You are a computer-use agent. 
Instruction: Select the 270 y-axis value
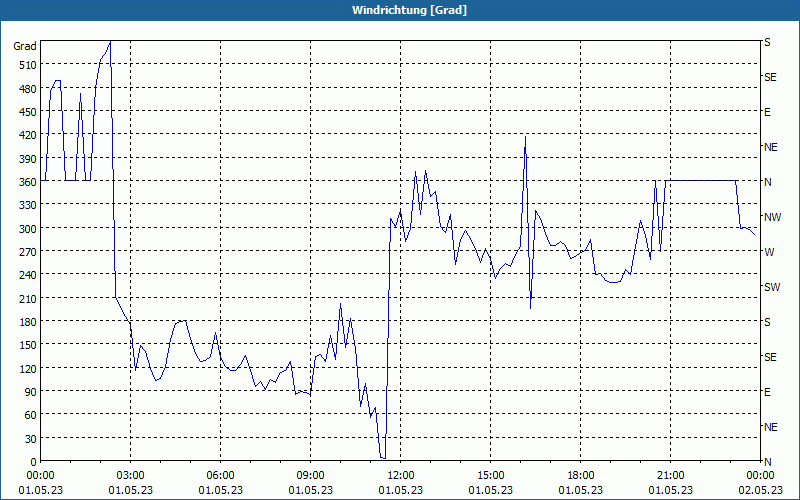pos(28,252)
